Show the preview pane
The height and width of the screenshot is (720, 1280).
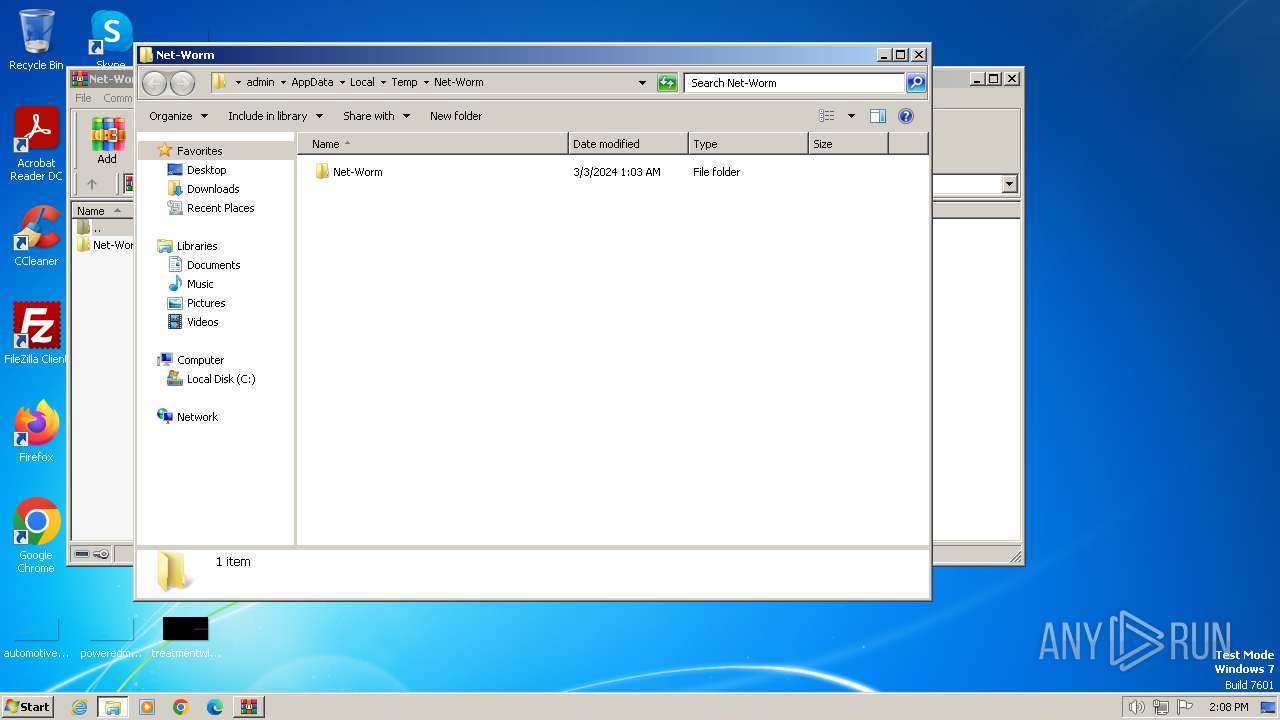click(x=877, y=116)
